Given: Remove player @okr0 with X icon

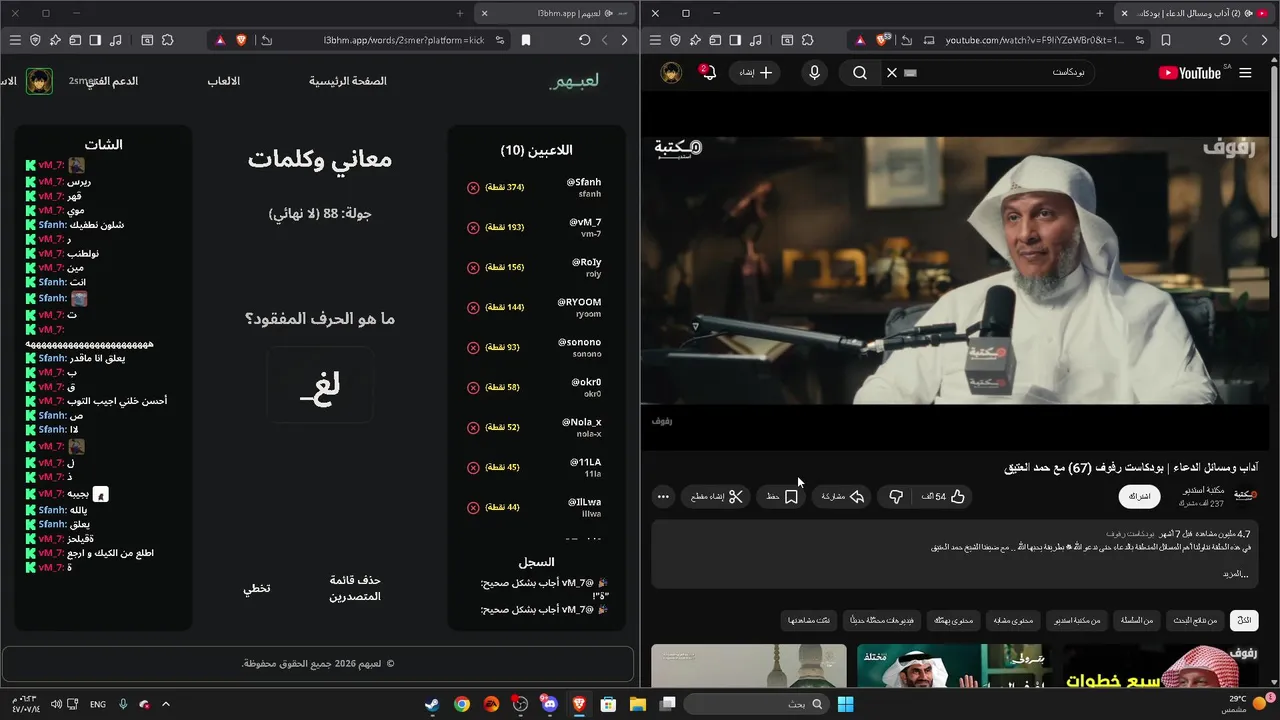Looking at the screenshot, I should (473, 388).
